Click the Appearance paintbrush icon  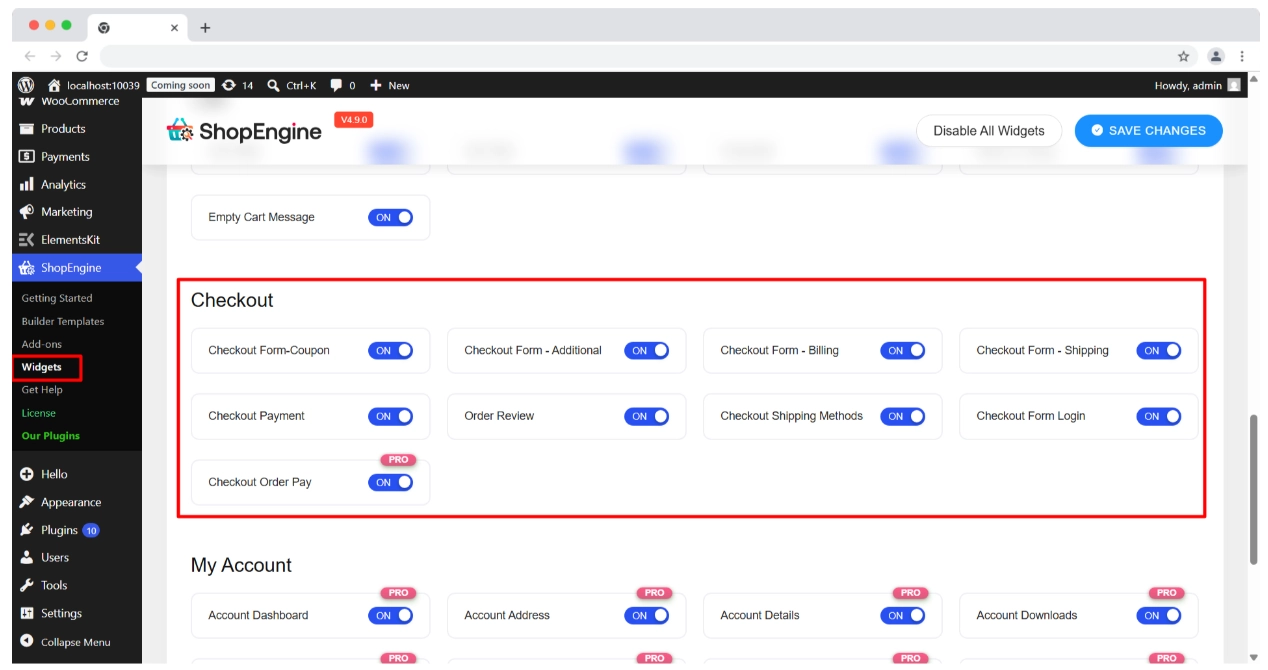click(x=27, y=502)
